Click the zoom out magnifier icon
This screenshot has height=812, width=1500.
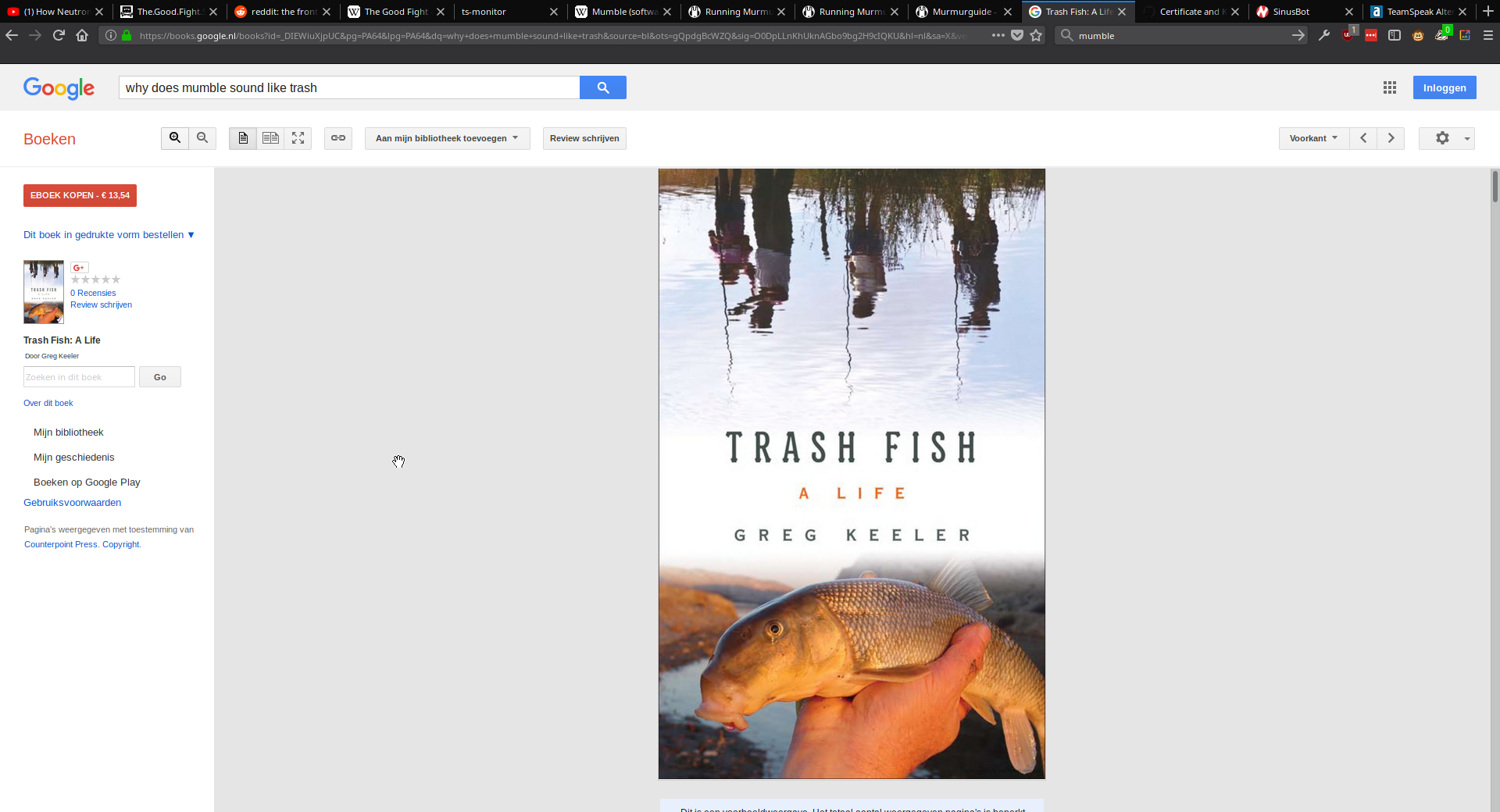(202, 138)
